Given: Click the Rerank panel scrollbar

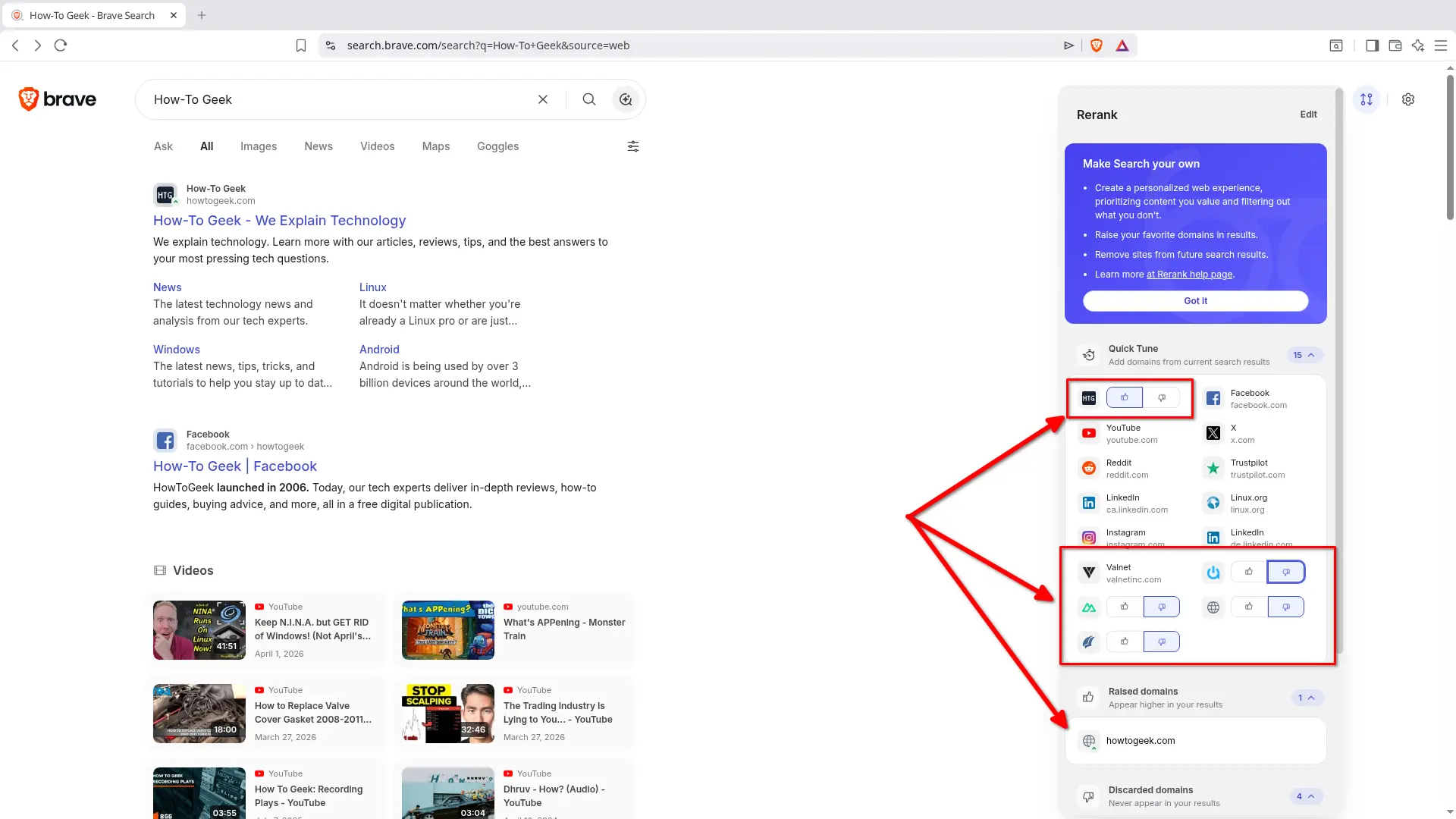Looking at the screenshot, I should pyautogui.click(x=1339, y=372).
